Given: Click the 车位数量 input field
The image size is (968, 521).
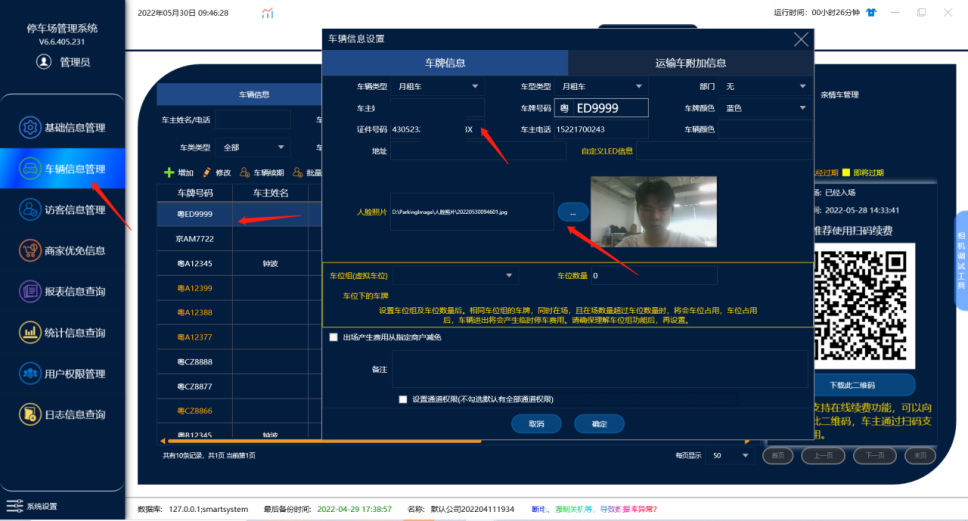Looking at the screenshot, I should [654, 275].
